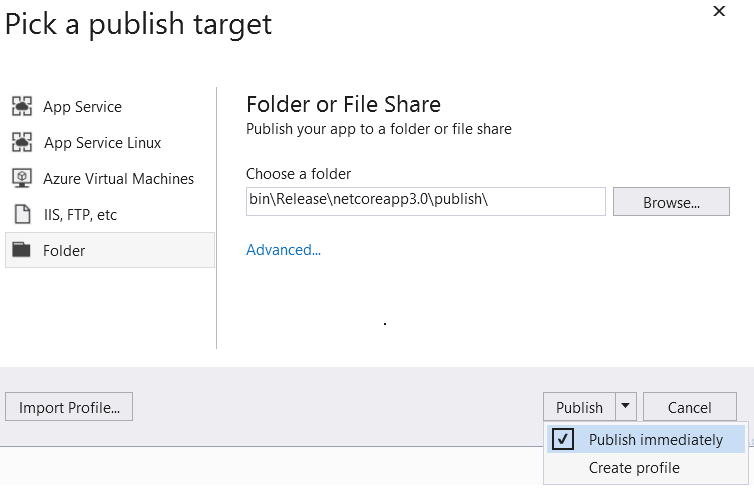Expand the Publish split-button dropdown arrow

(625, 406)
